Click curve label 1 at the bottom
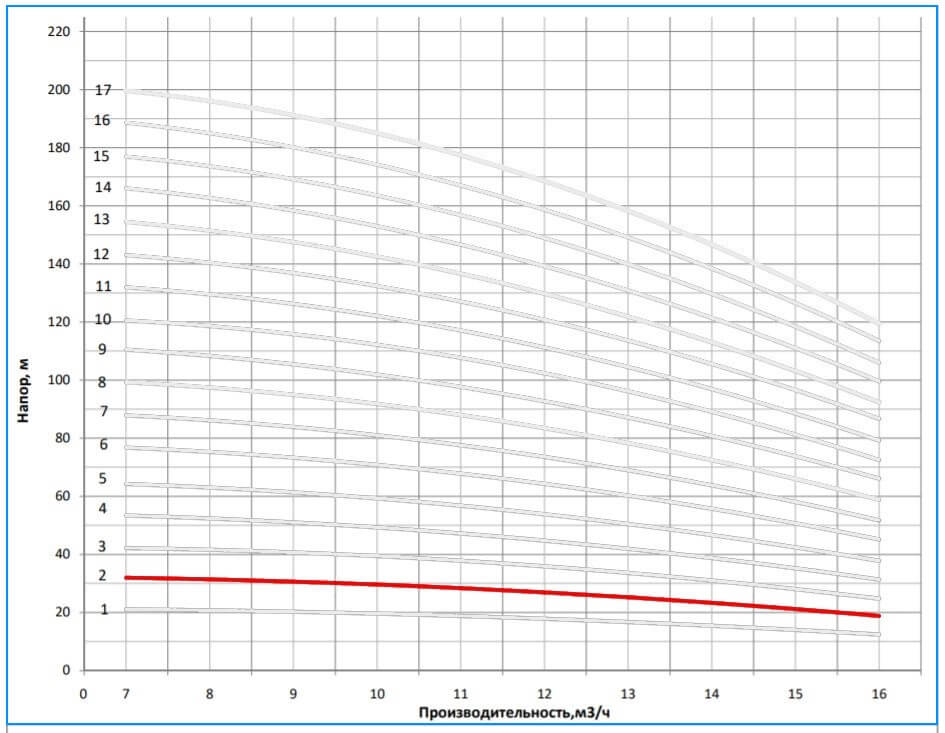Screen dimensions: 945x733 coord(104,610)
